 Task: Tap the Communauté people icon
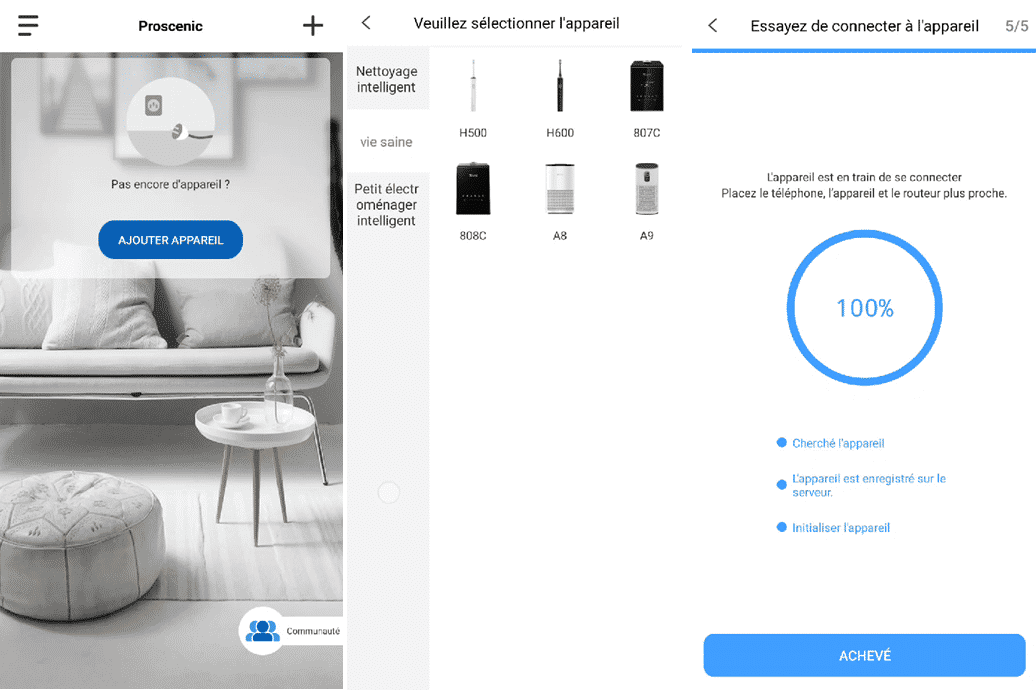pos(262,631)
